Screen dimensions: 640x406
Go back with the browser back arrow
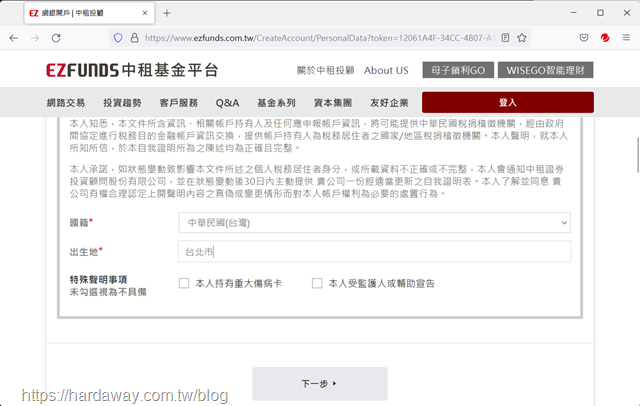(13, 38)
